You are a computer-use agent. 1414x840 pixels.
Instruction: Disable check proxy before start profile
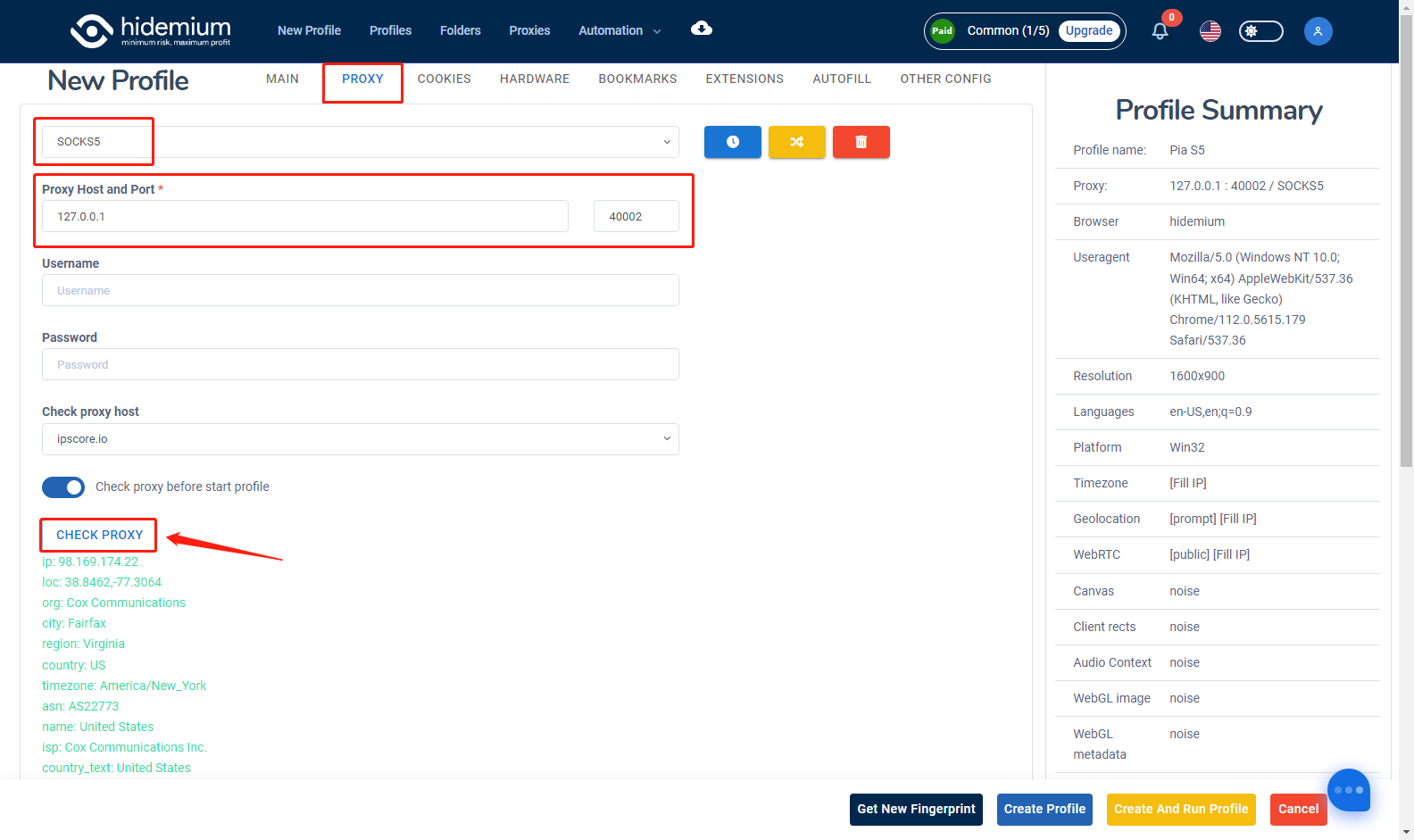pyautogui.click(x=63, y=487)
